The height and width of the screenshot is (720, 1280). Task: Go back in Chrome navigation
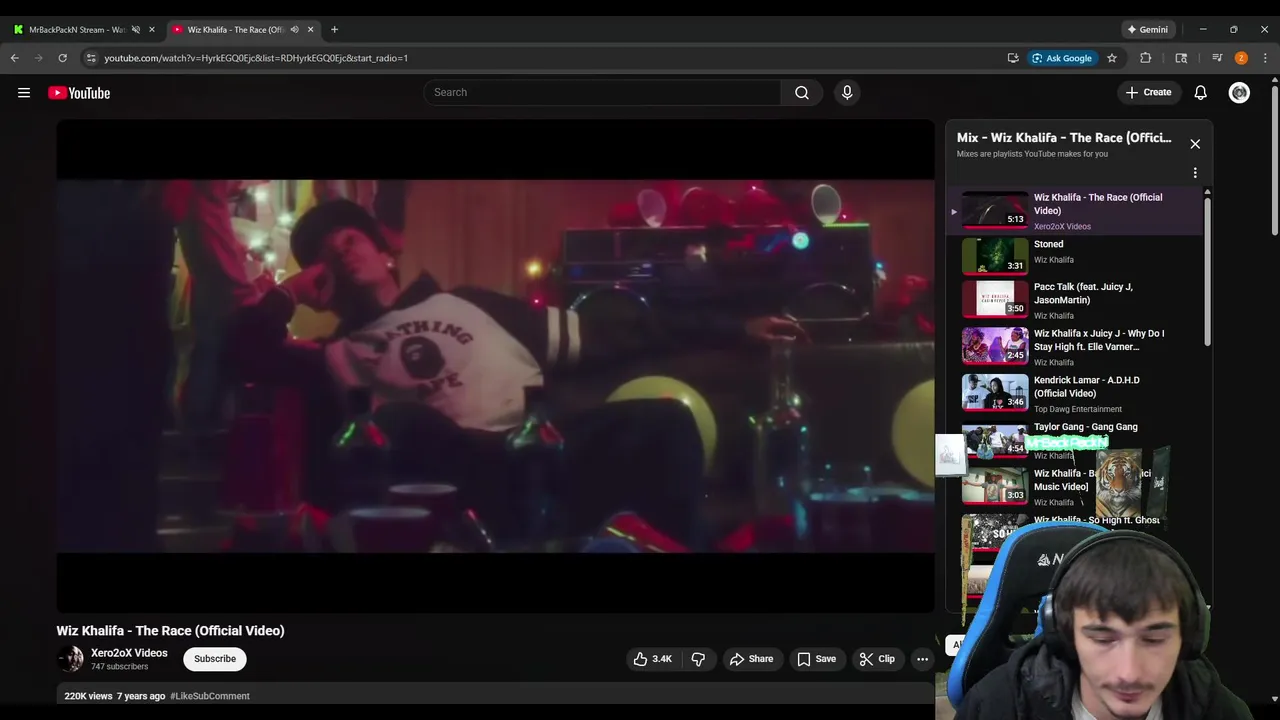15,58
